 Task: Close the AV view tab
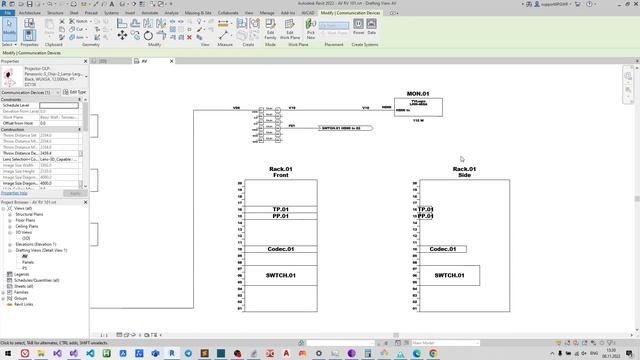pos(171,61)
